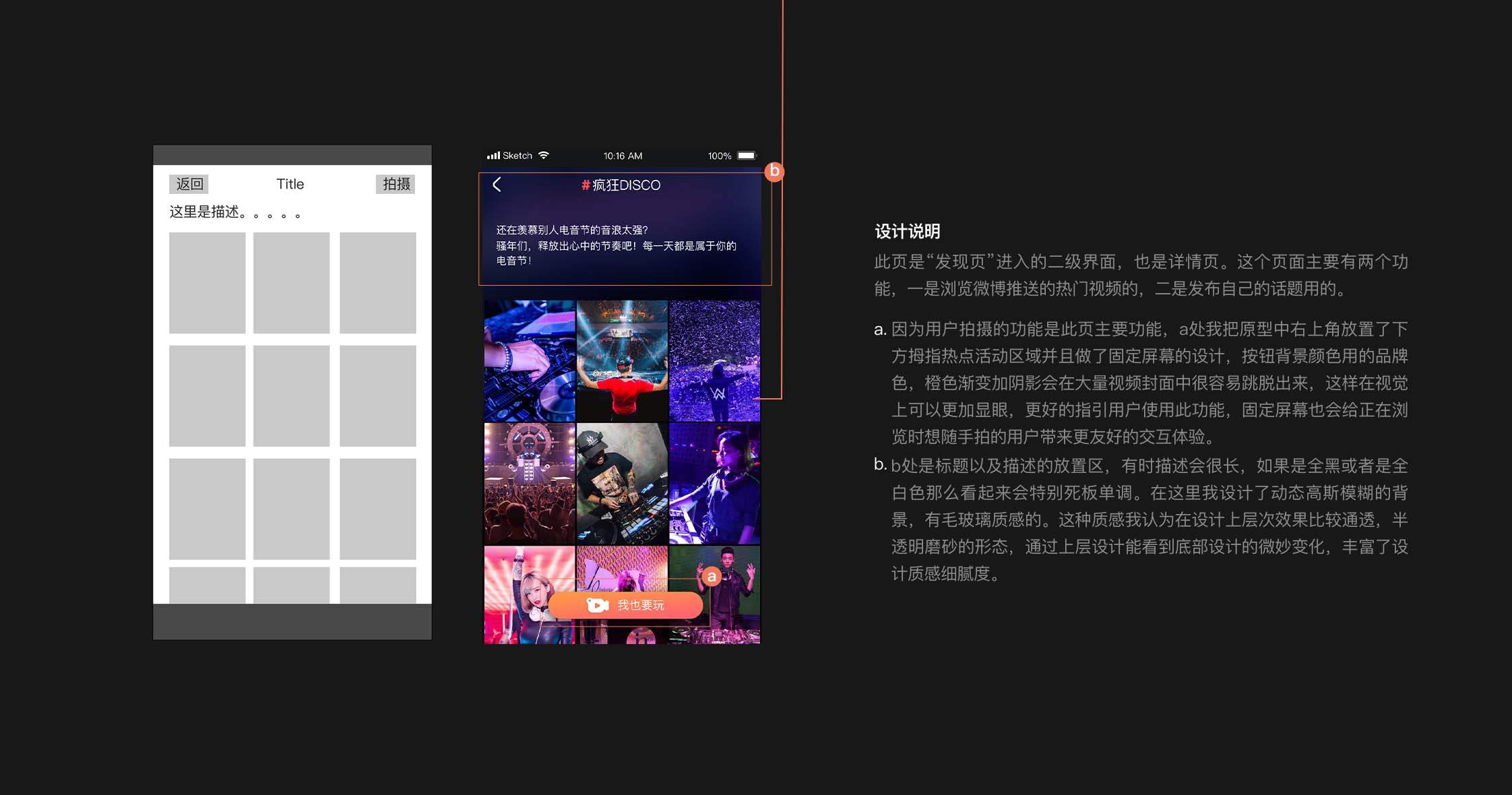Open the red-shirt DJ stage thumbnail

[x=622, y=360]
